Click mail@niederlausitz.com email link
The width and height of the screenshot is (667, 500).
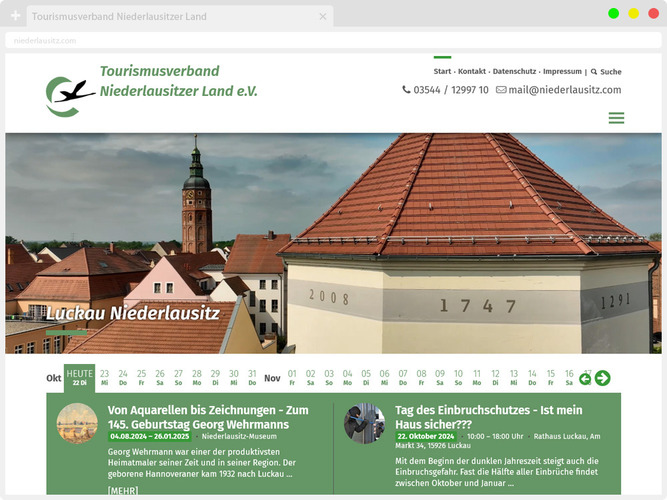564,90
